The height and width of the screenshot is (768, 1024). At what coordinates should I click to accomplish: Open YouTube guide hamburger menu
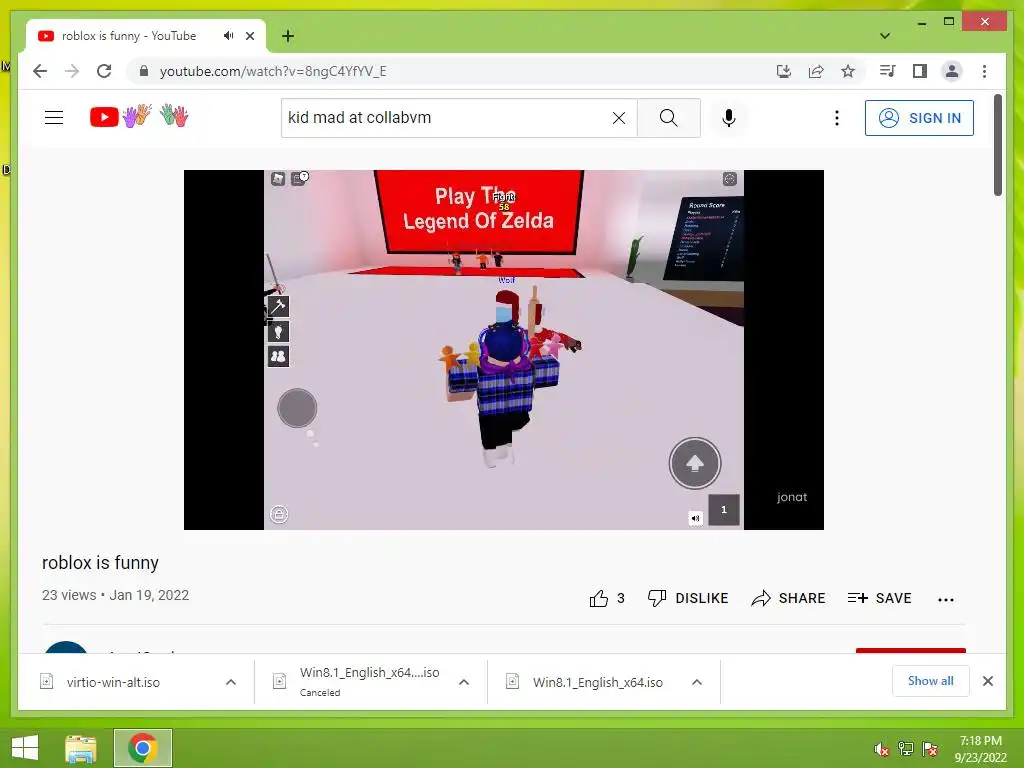pyautogui.click(x=54, y=118)
